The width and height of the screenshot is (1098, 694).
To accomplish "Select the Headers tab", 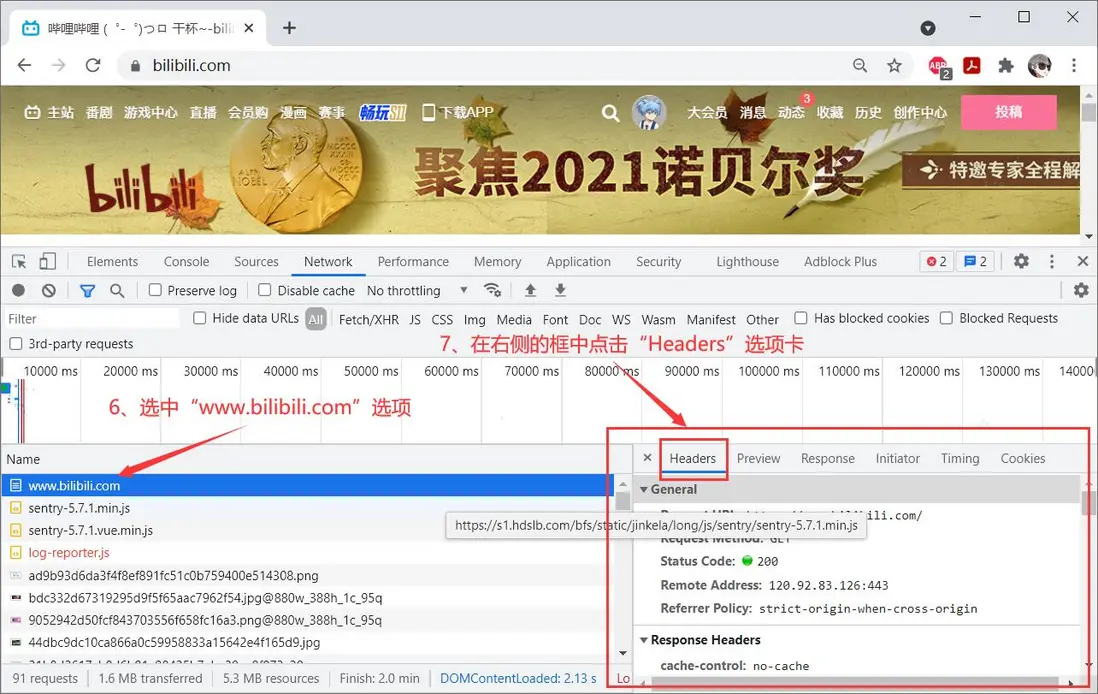I will click(x=693, y=459).
